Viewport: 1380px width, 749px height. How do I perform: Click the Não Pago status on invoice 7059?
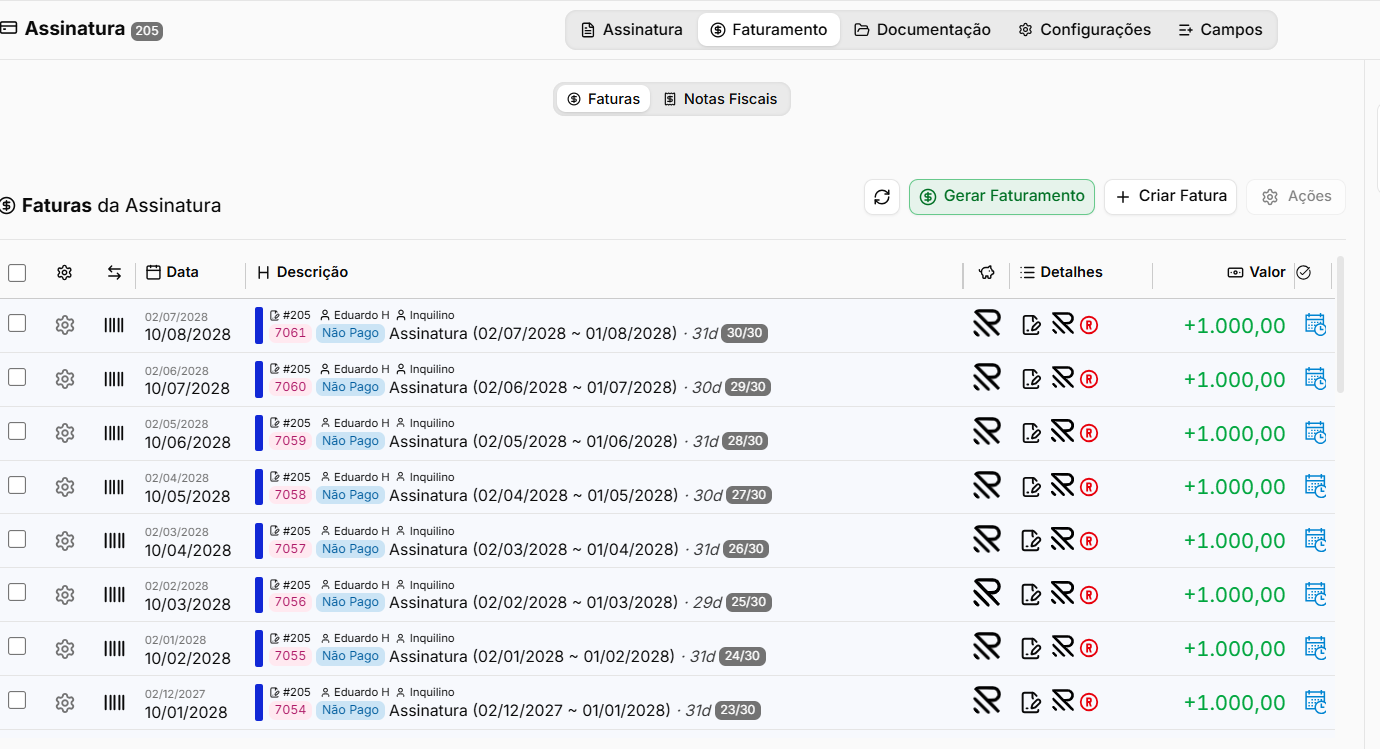(350, 441)
